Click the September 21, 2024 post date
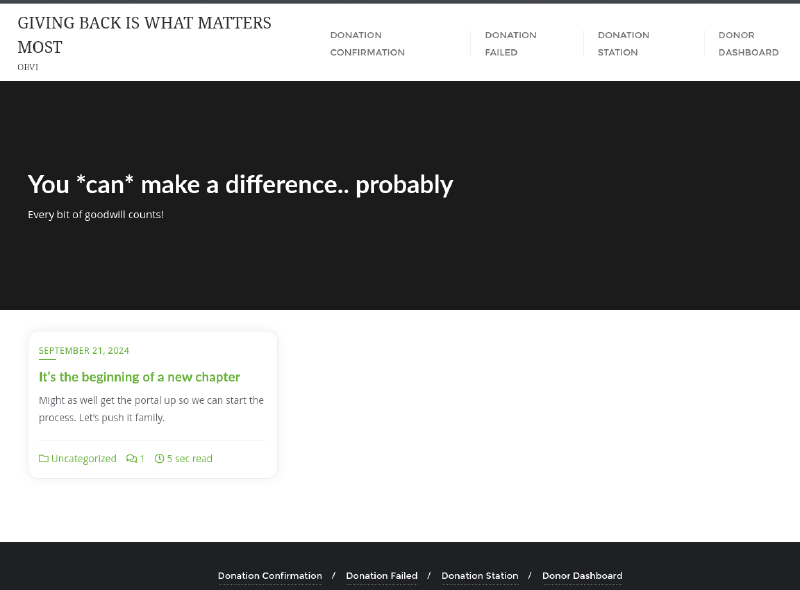Image resolution: width=800 pixels, height=590 pixels. pyautogui.click(x=84, y=351)
